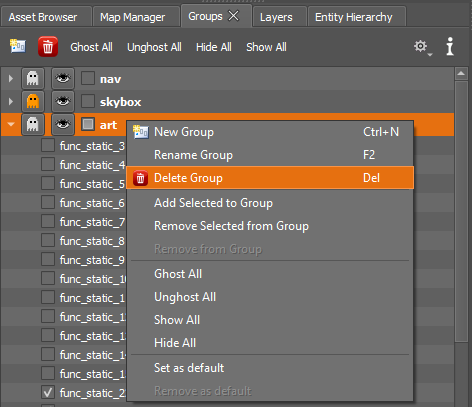Check the skybox group checkbox
This screenshot has height=407, width=472.
pos(88,101)
